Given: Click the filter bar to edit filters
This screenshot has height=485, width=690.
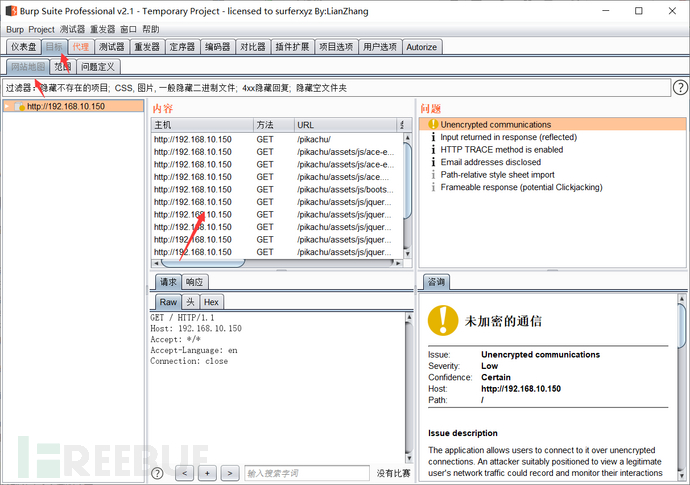Looking at the screenshot, I should (x=337, y=88).
